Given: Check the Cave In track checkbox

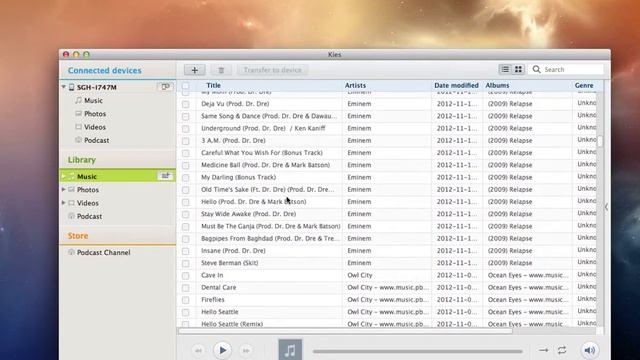Looking at the screenshot, I should point(186,276).
